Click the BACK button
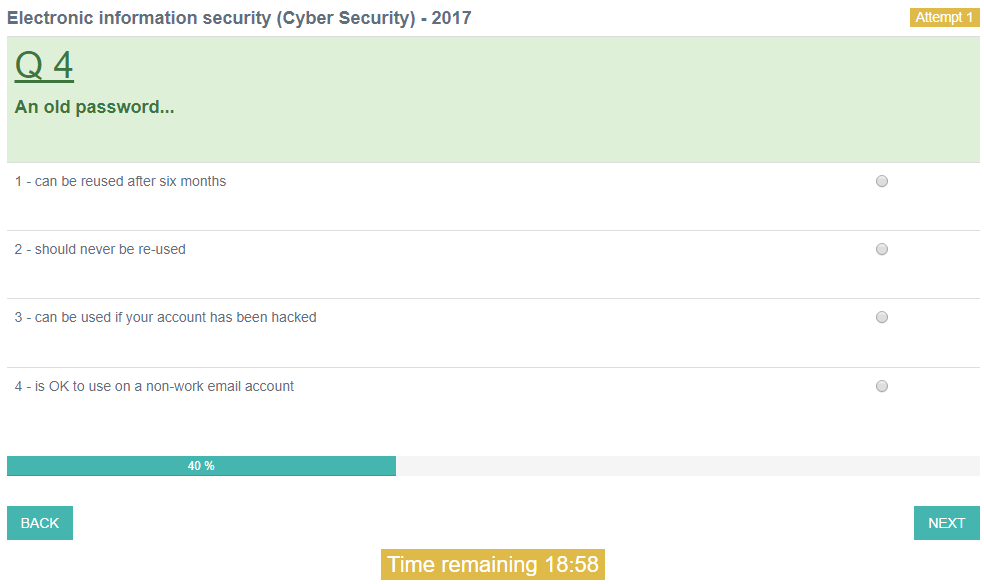This screenshot has height=584, width=984. pyautogui.click(x=39, y=522)
